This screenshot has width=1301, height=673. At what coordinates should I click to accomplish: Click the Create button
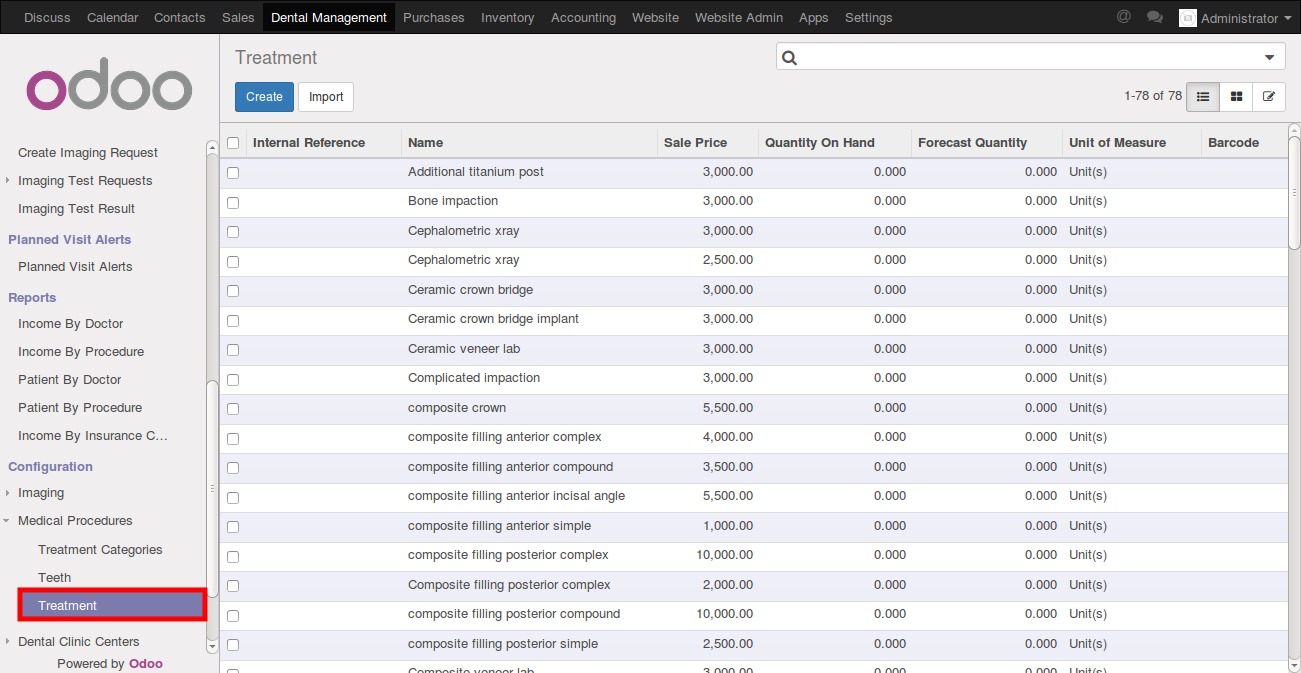(264, 97)
